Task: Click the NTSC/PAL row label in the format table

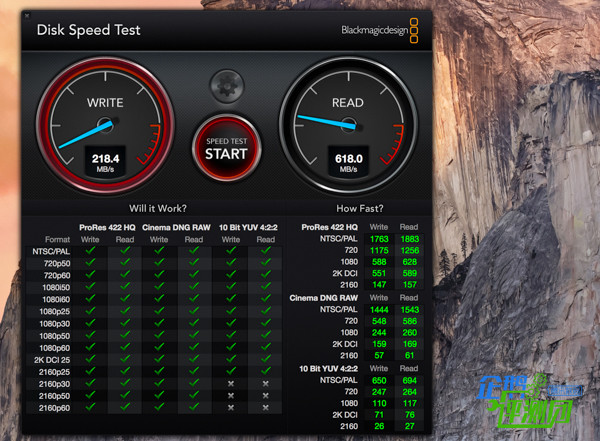Action: click(x=51, y=252)
